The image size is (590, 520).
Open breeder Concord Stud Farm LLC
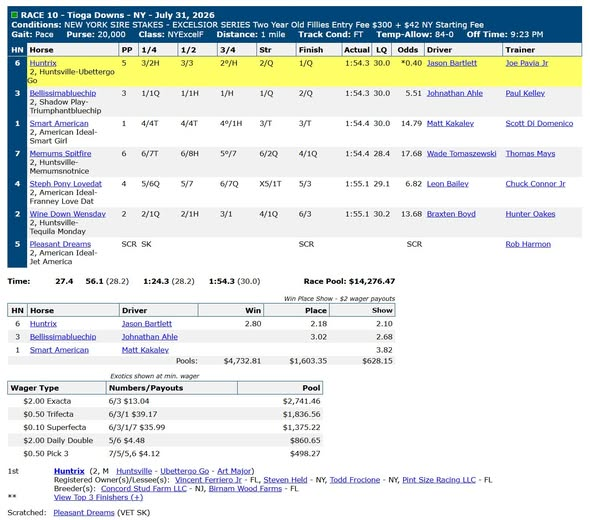click(144, 488)
